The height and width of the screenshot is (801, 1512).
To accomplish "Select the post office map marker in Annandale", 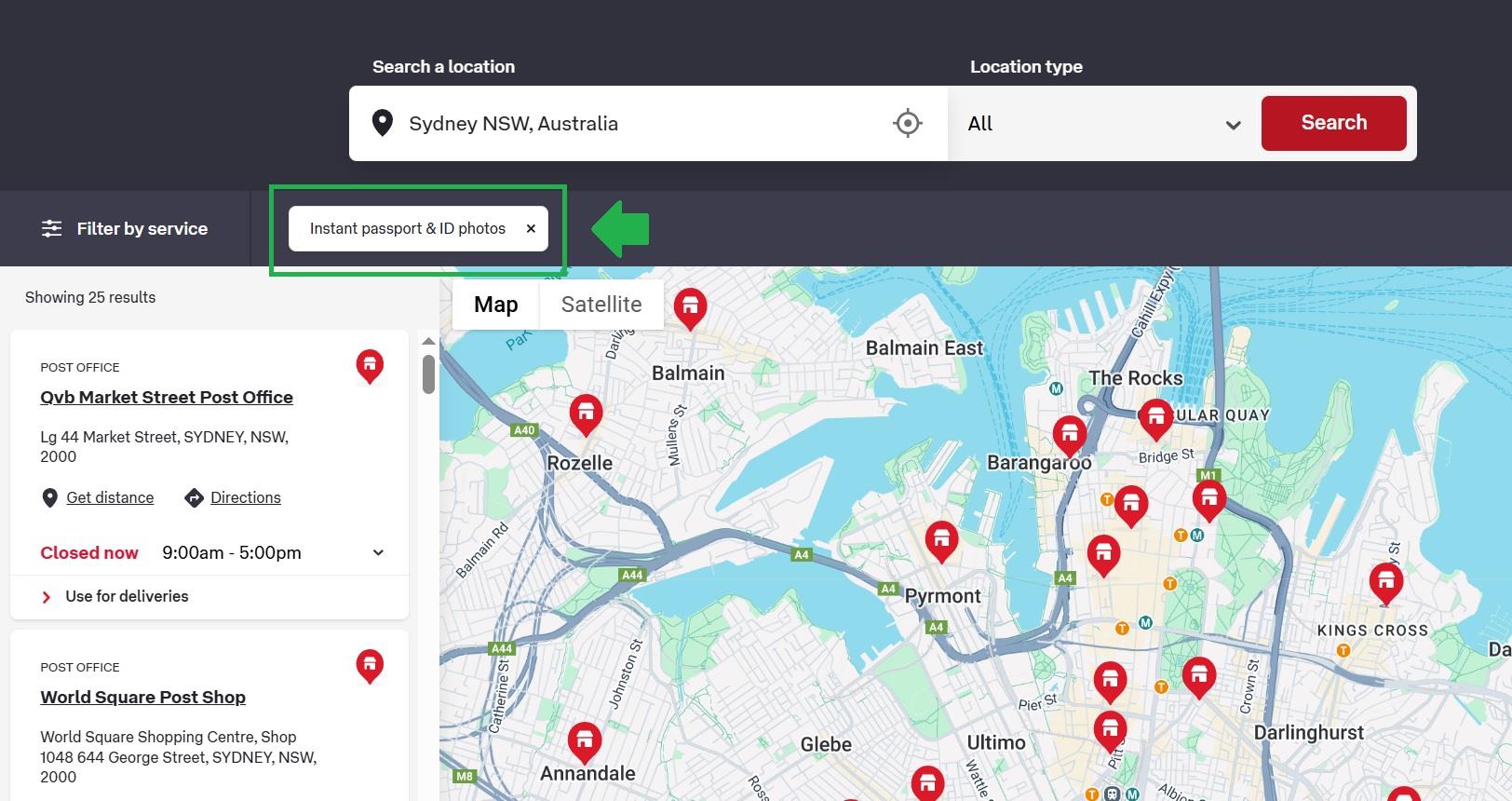I will 584,742.
